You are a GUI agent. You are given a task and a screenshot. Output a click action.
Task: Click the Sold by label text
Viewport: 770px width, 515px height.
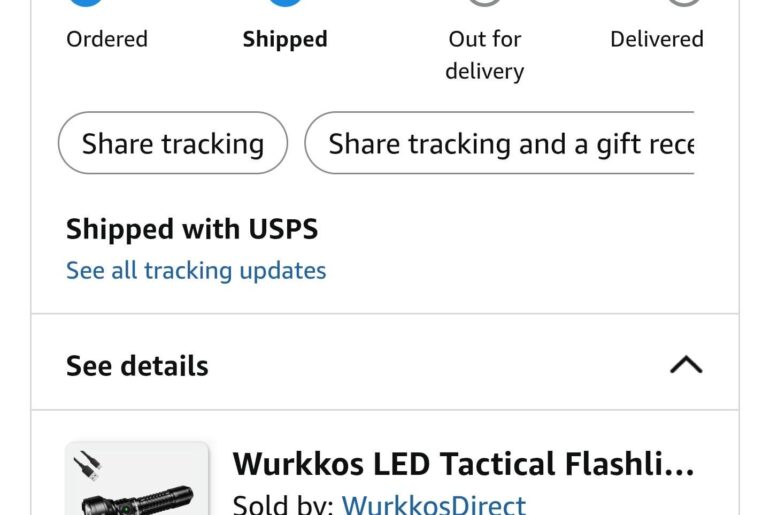coord(282,504)
